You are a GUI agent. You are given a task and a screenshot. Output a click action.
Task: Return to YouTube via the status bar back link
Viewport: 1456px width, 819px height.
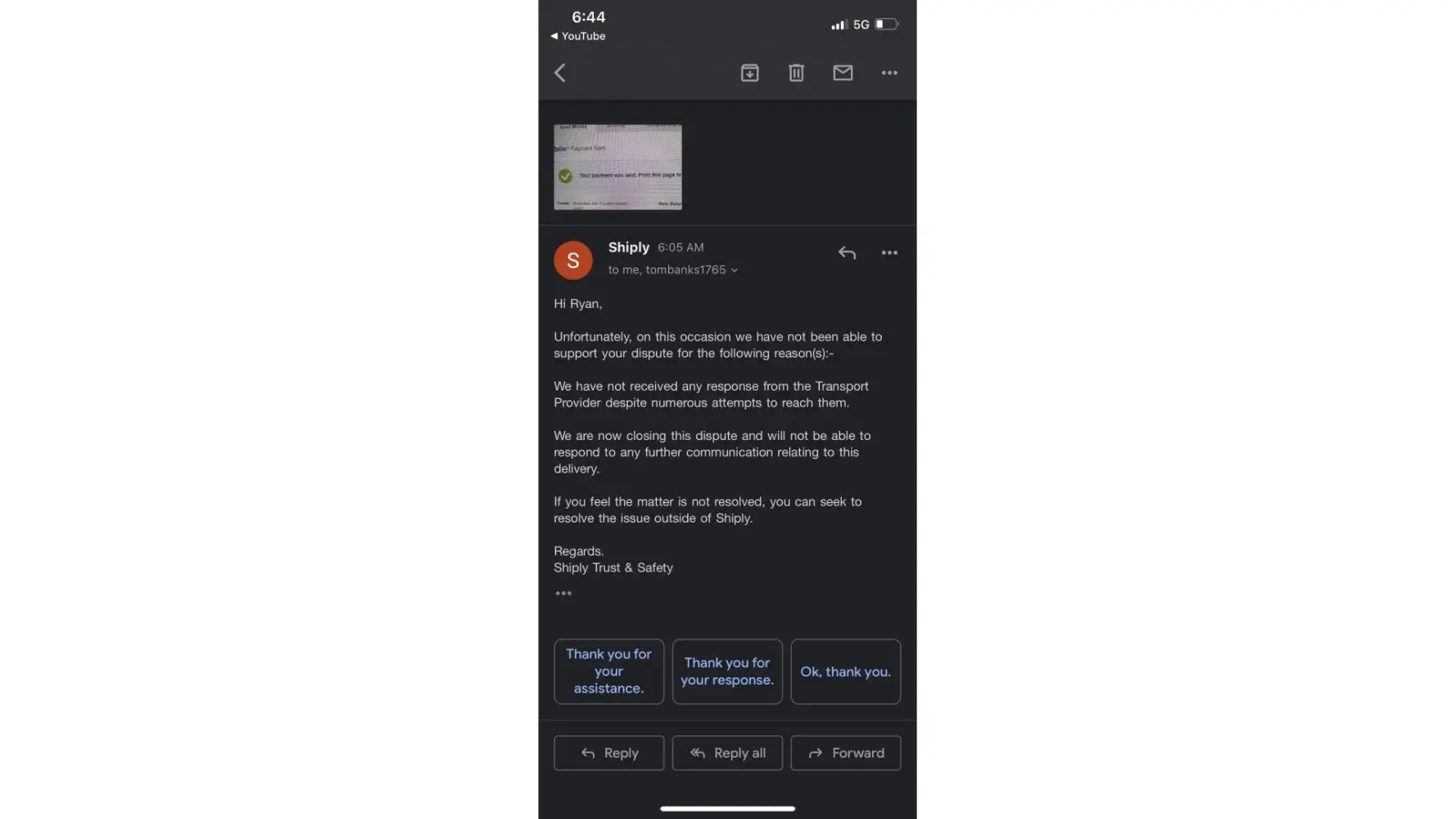[578, 36]
